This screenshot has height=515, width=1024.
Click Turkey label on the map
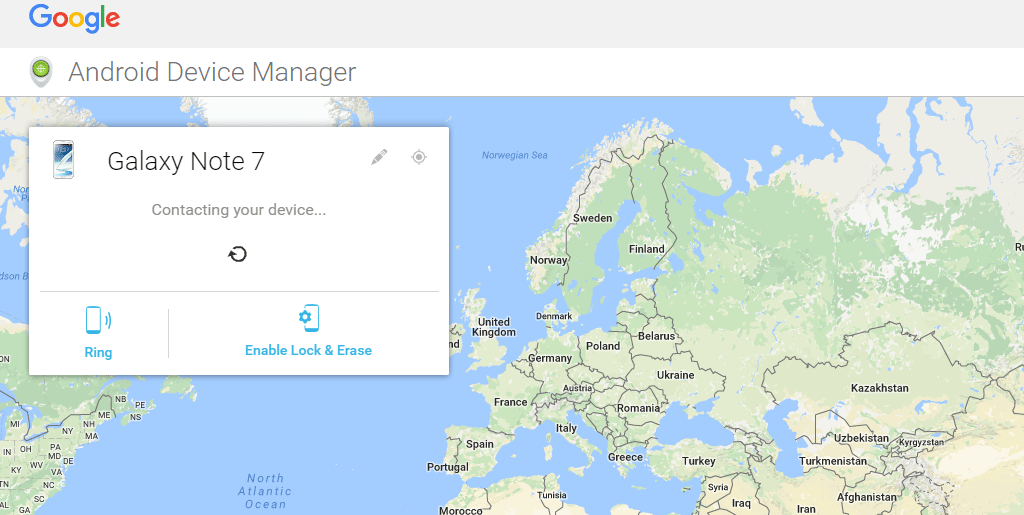click(x=699, y=461)
